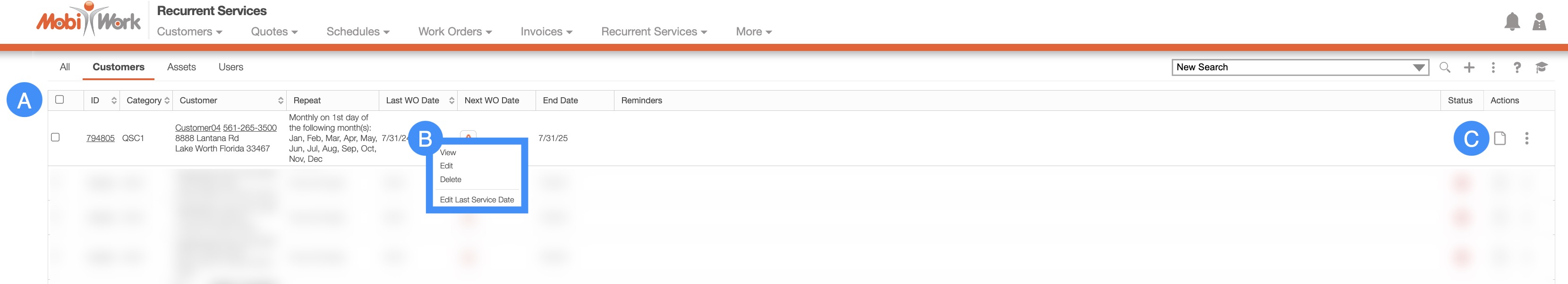The height and width of the screenshot is (284, 1568).
Task: Choose Edit Last Service Date from context menu
Action: pyautogui.click(x=477, y=200)
